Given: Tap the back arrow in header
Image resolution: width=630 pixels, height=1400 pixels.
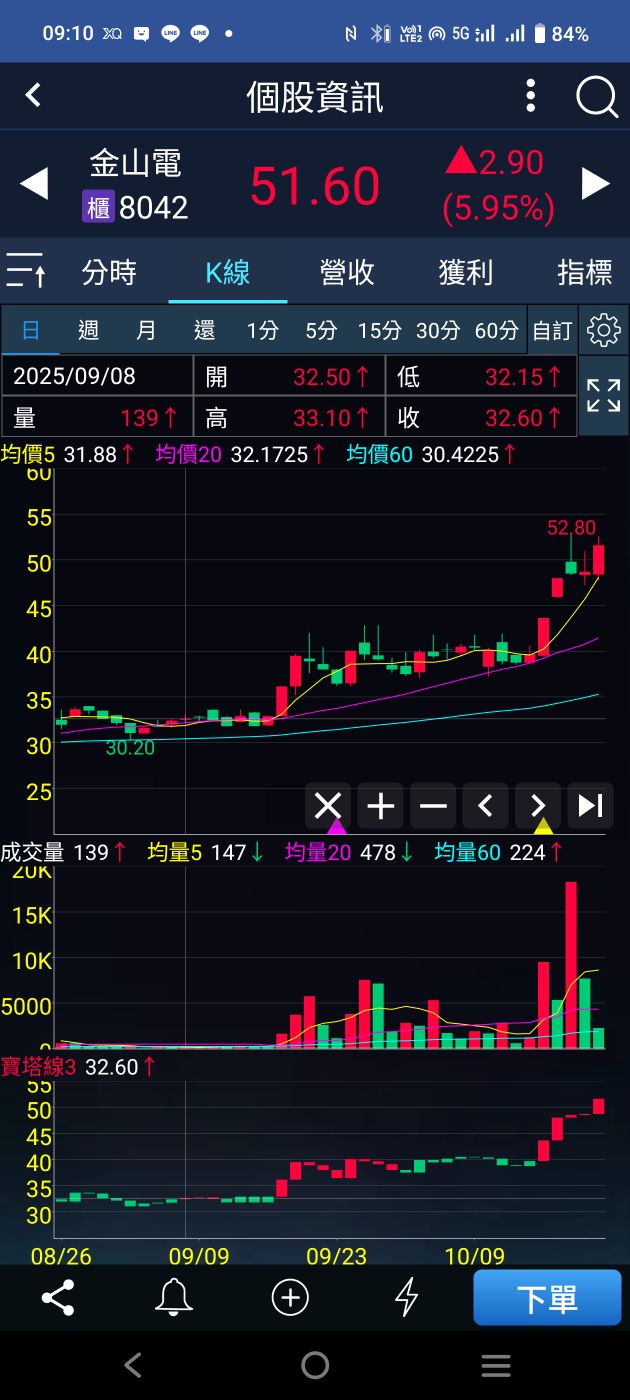Looking at the screenshot, I should [x=33, y=96].
